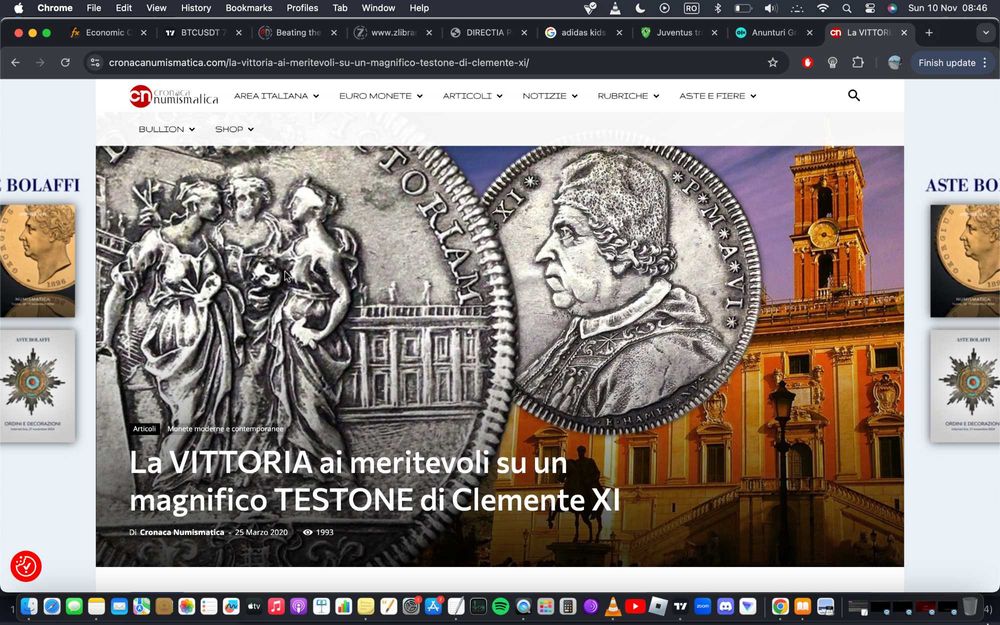The image size is (1000, 625).
Task: Expand ARTICOLI menu
Action: (x=473, y=96)
